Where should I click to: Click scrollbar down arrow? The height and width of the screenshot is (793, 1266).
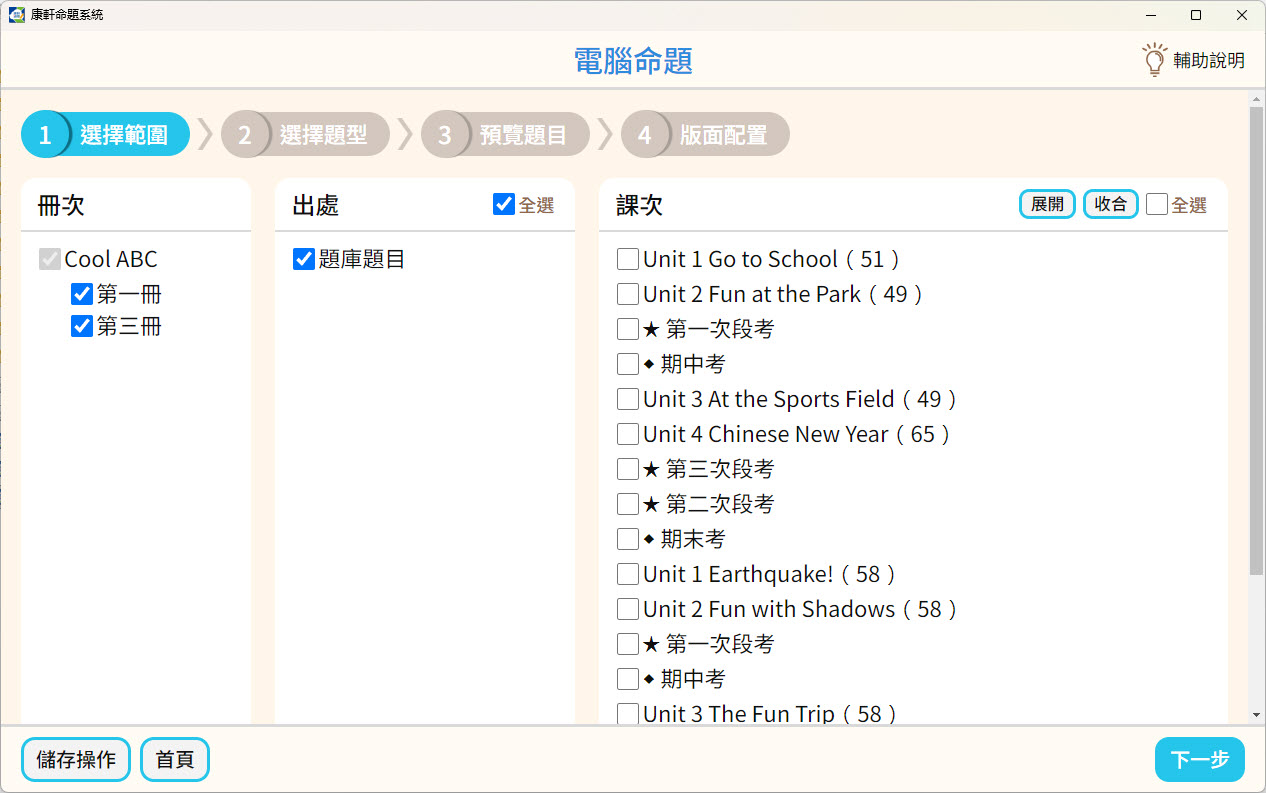[x=1257, y=715]
